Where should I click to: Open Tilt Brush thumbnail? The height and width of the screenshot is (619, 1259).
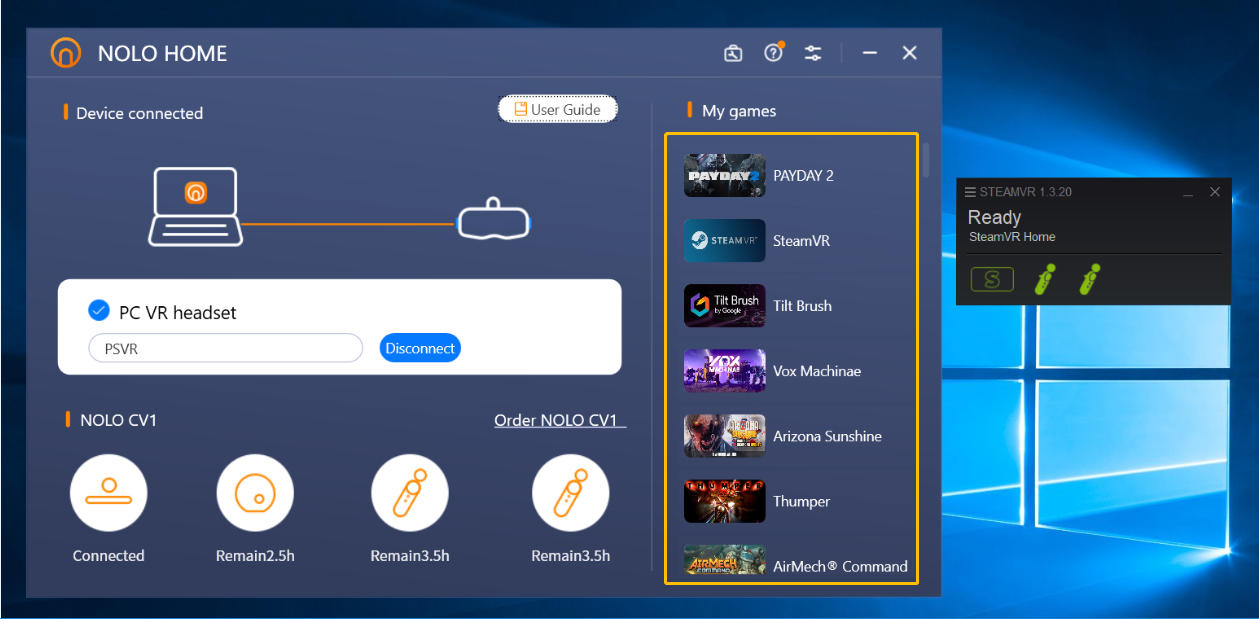tap(724, 306)
